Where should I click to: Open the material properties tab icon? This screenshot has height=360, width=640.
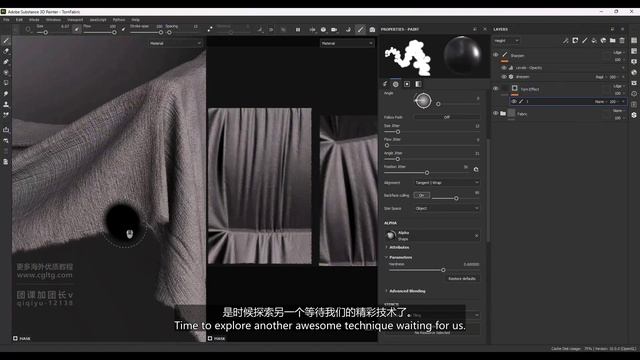(x=418, y=84)
